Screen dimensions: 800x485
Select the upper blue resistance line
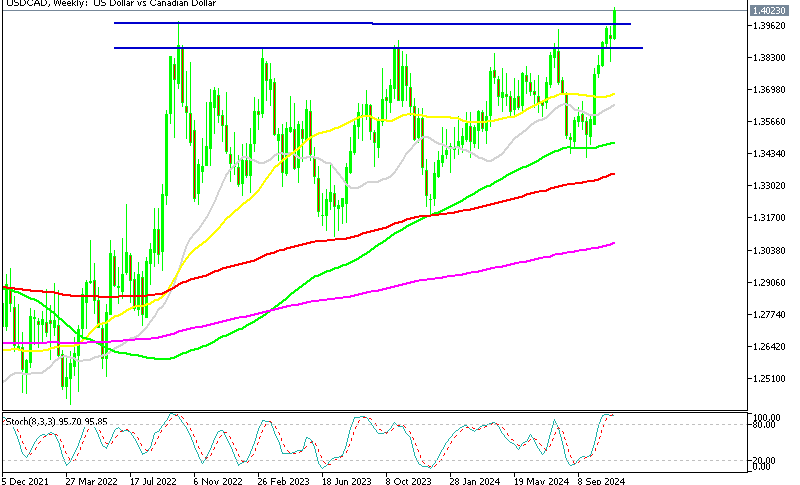coord(372,23)
